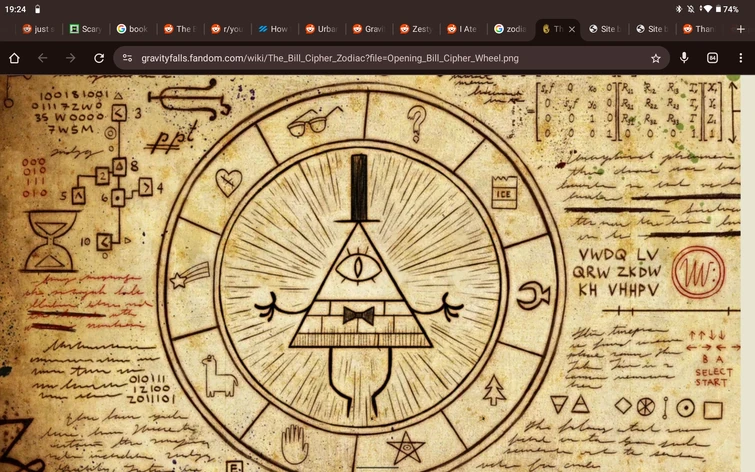Open the Google "zodia" tab
755x472 pixels.
click(510, 29)
